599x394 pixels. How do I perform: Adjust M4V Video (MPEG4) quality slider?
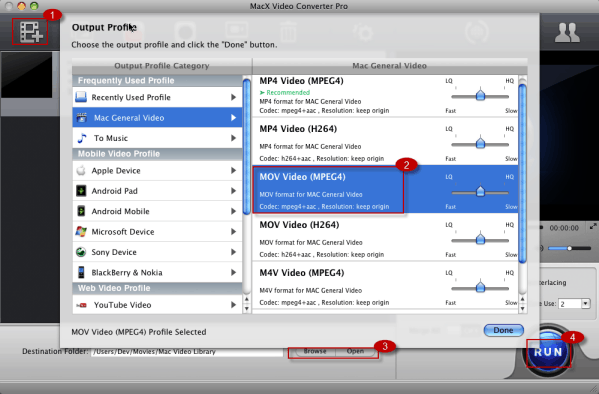480,287
